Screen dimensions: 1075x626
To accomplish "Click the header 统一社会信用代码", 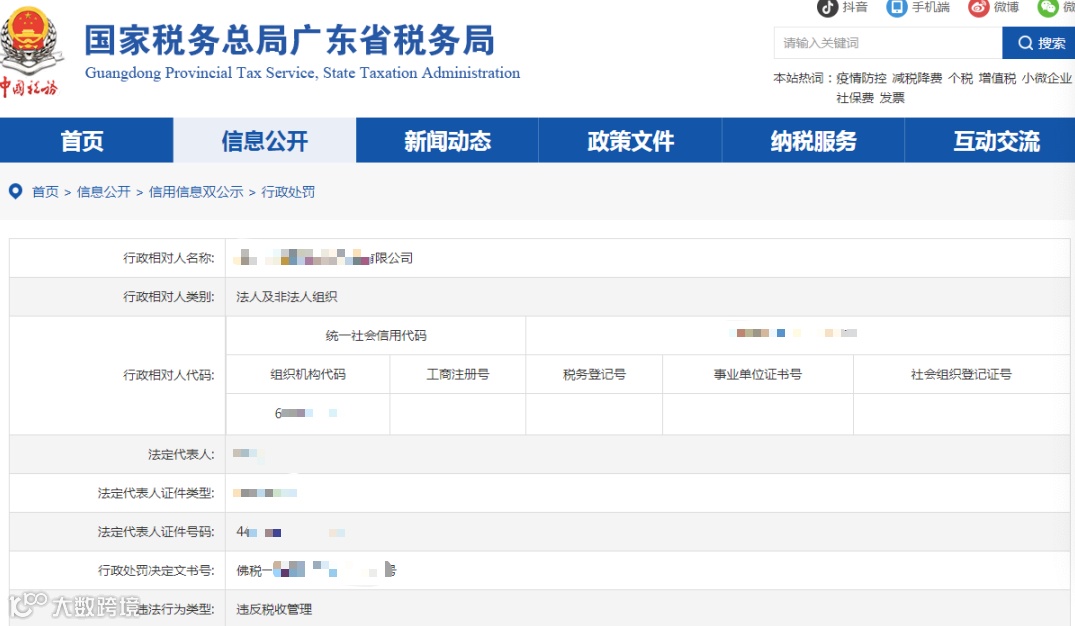I will [x=376, y=335].
